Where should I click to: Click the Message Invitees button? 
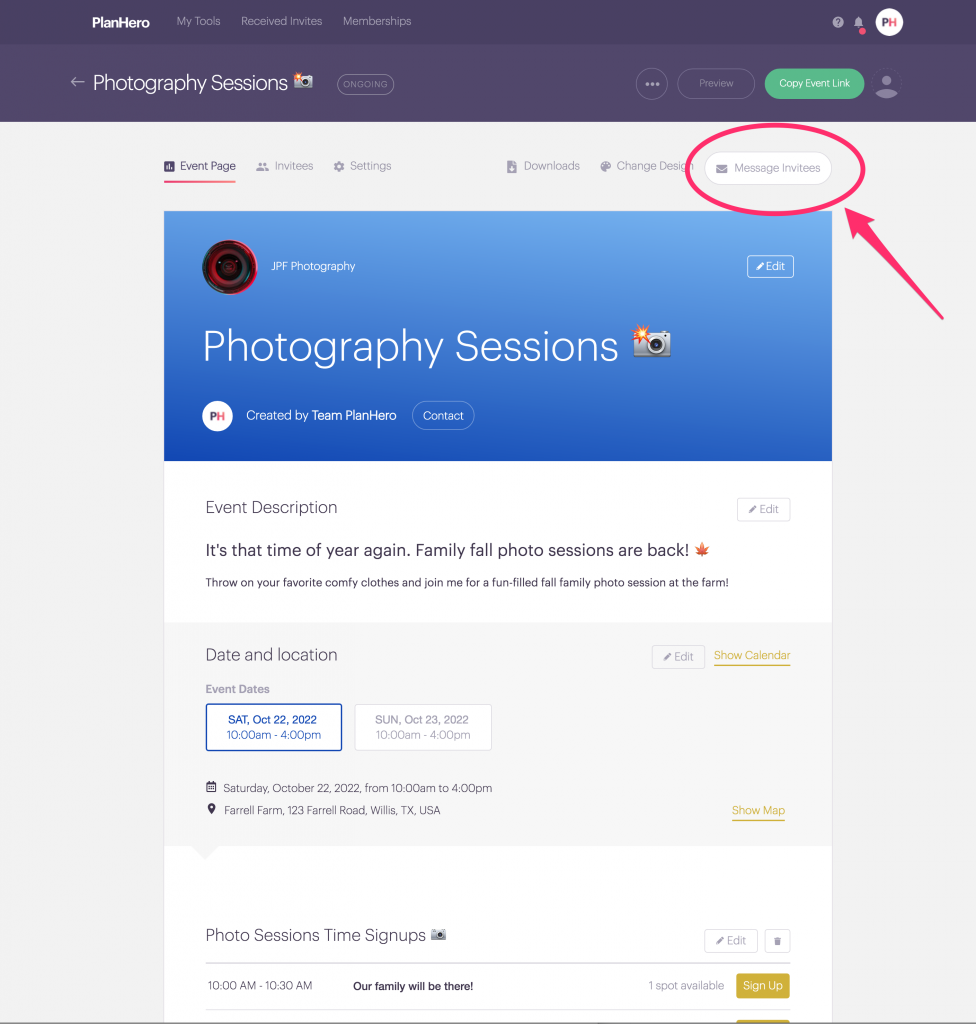(x=768, y=168)
